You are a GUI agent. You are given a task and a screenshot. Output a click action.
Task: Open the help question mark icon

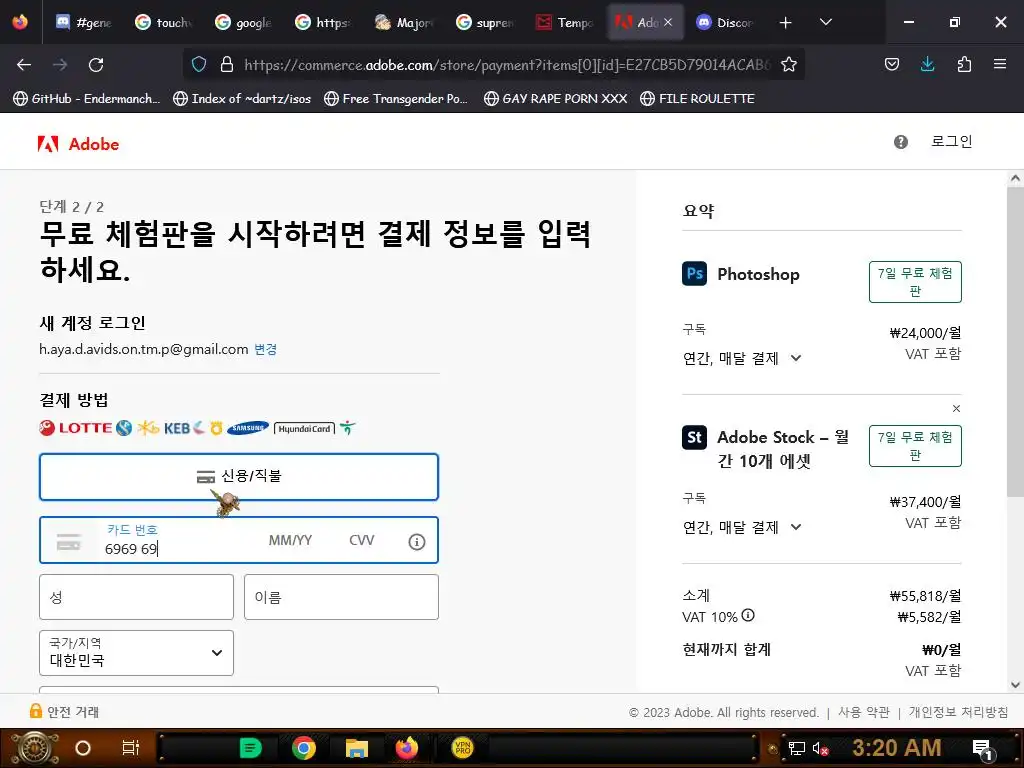(x=901, y=142)
